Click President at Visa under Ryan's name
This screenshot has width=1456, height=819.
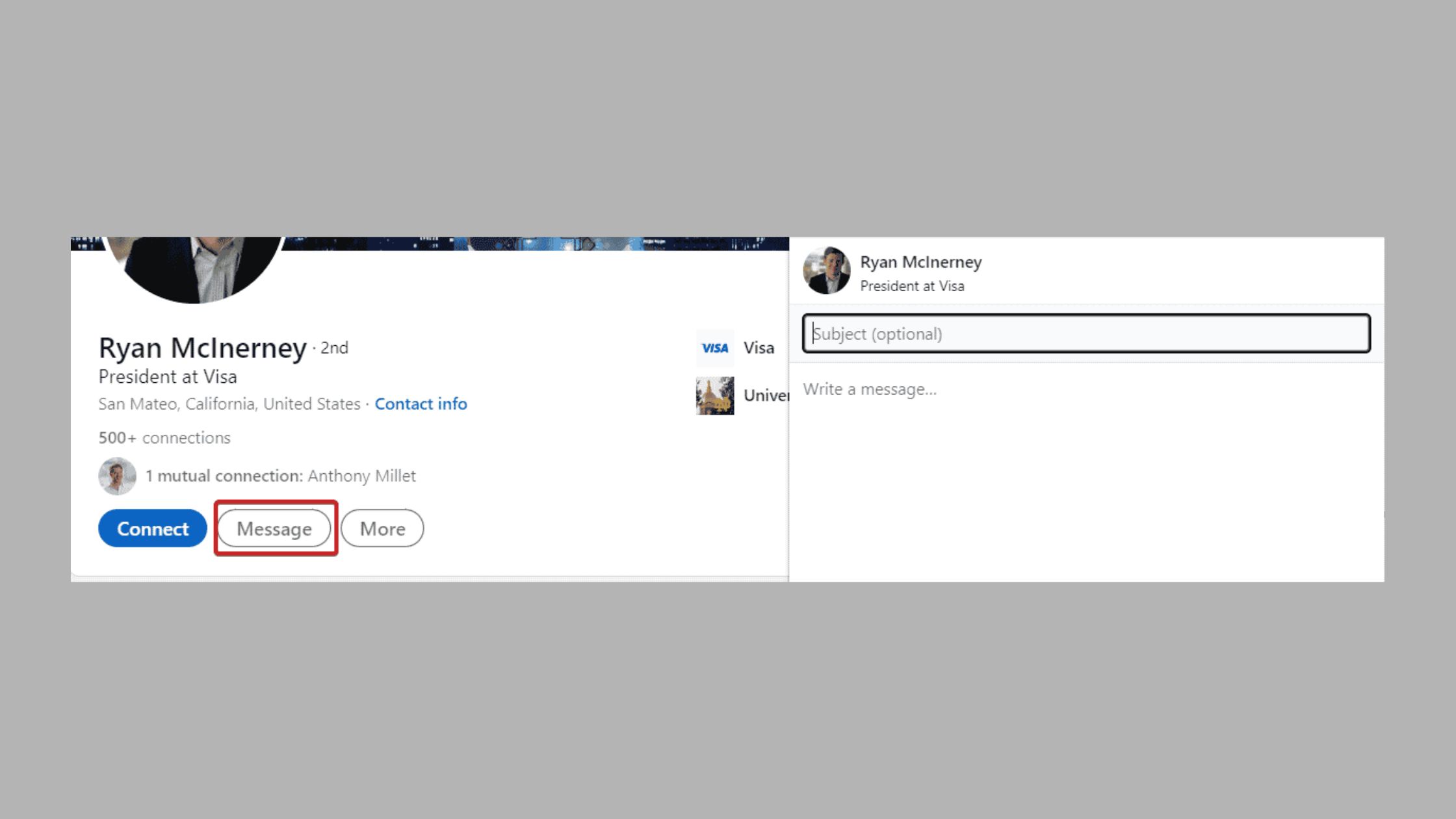pyautogui.click(x=168, y=376)
